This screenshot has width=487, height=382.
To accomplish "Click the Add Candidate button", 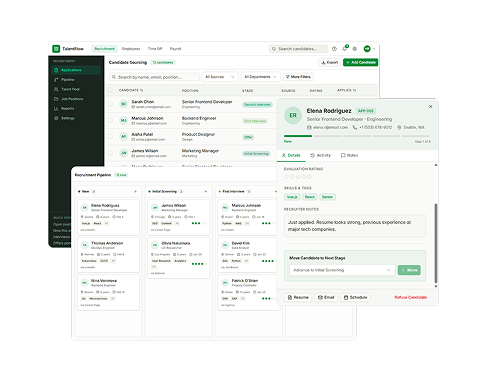I will coord(360,62).
